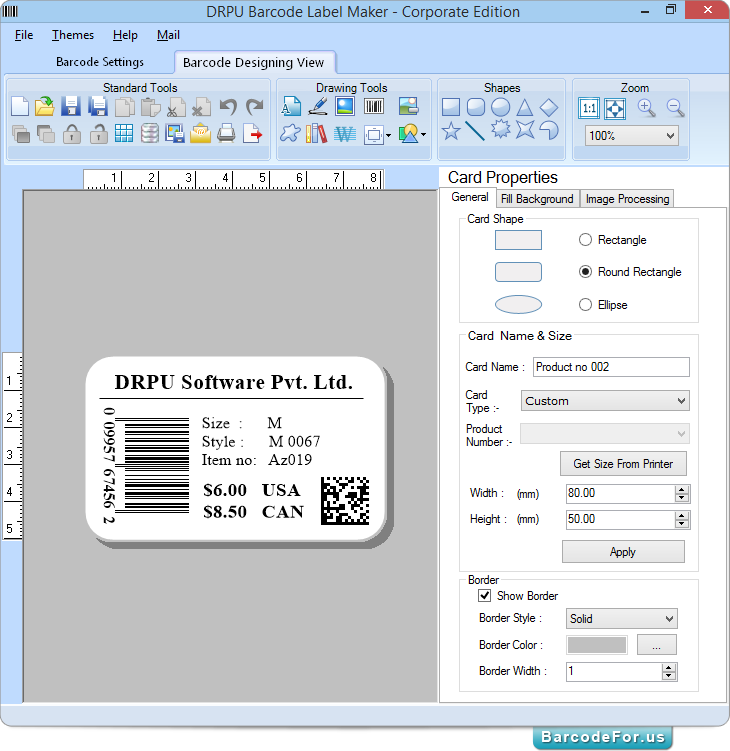Increase Border Width with up arrow
Viewport: 730px width, 751px height.
(669, 668)
